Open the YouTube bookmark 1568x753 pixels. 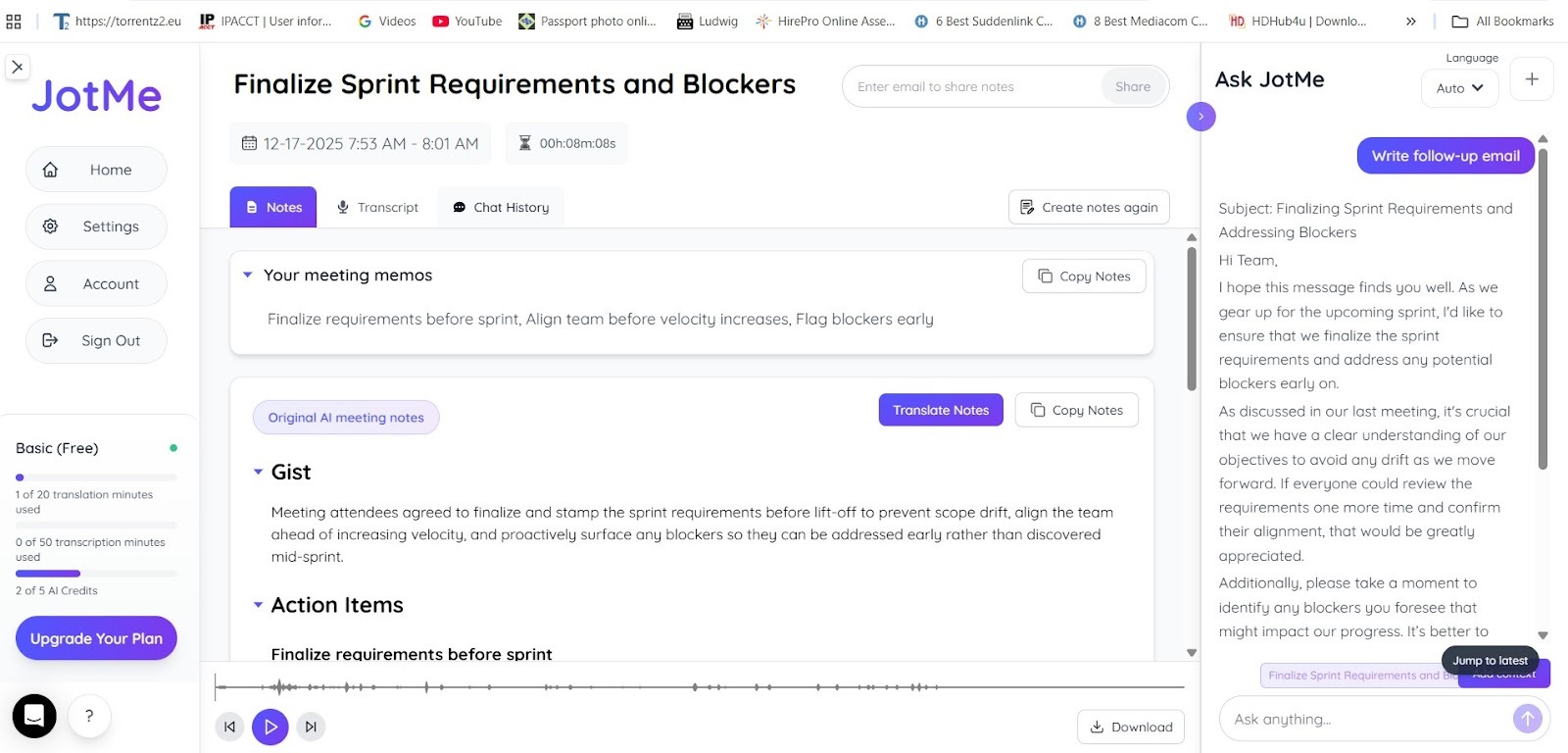467,21
